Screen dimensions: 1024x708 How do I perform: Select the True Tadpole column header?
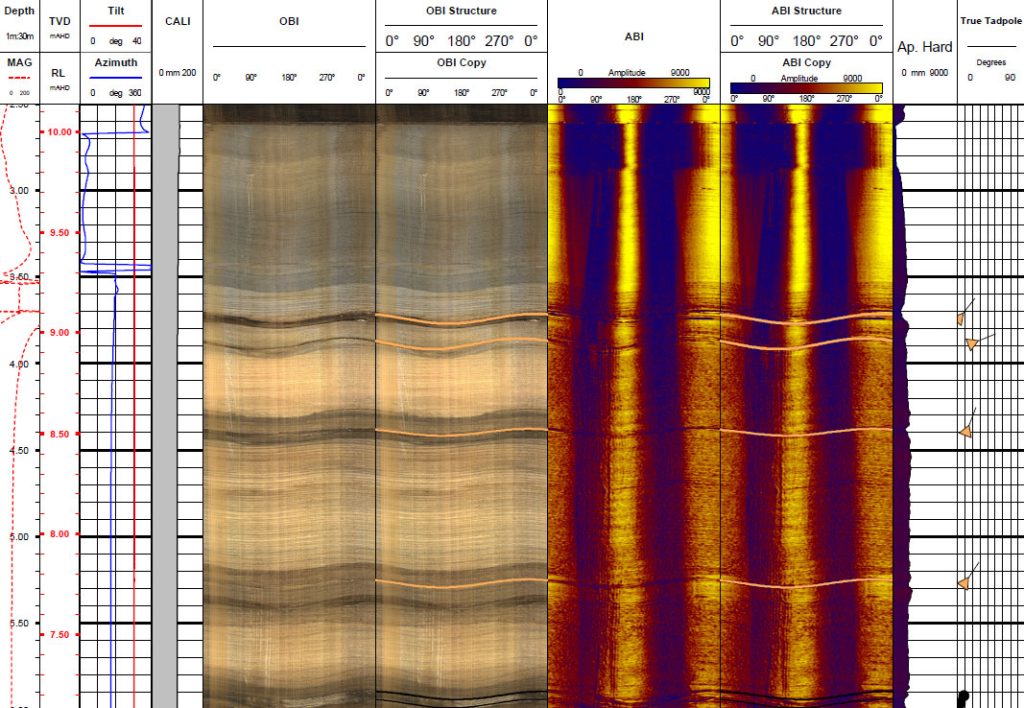pos(991,21)
